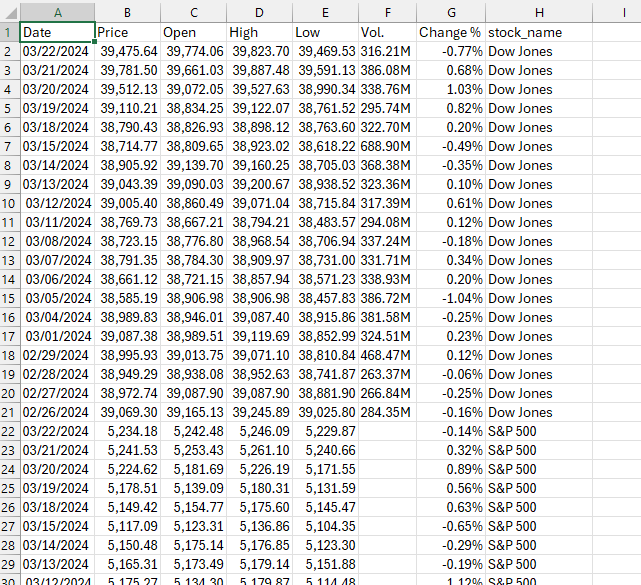Select column E header
The height and width of the screenshot is (585, 641).
[x=325, y=12]
